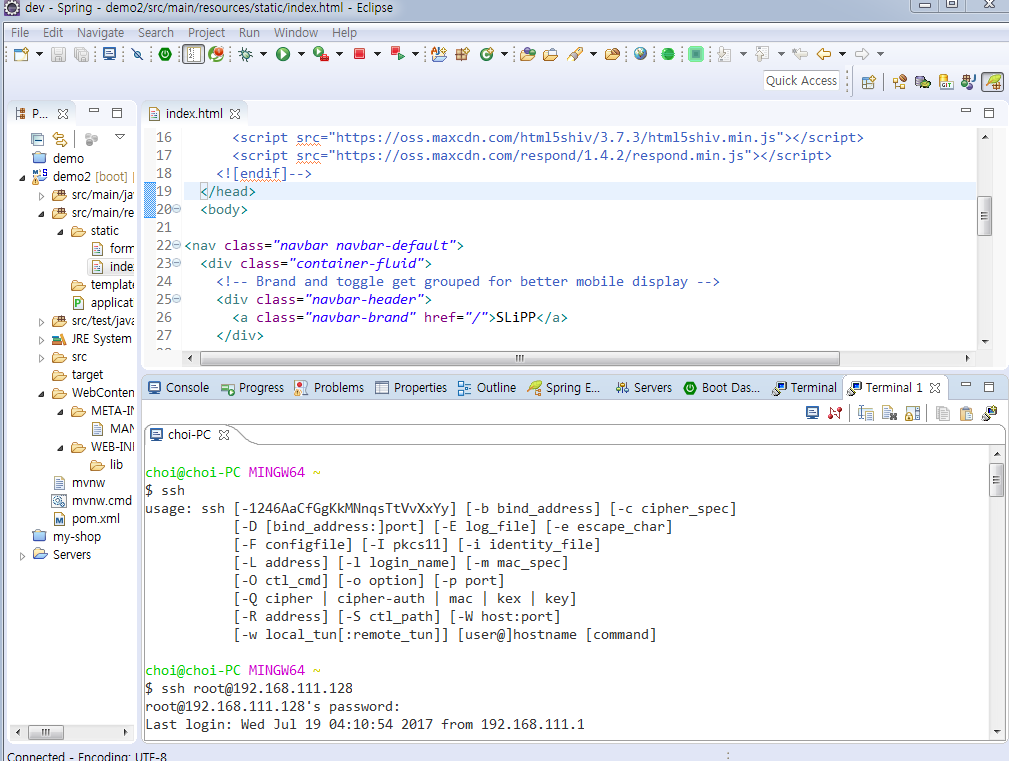Click the New AspectJ project icon

439,54
